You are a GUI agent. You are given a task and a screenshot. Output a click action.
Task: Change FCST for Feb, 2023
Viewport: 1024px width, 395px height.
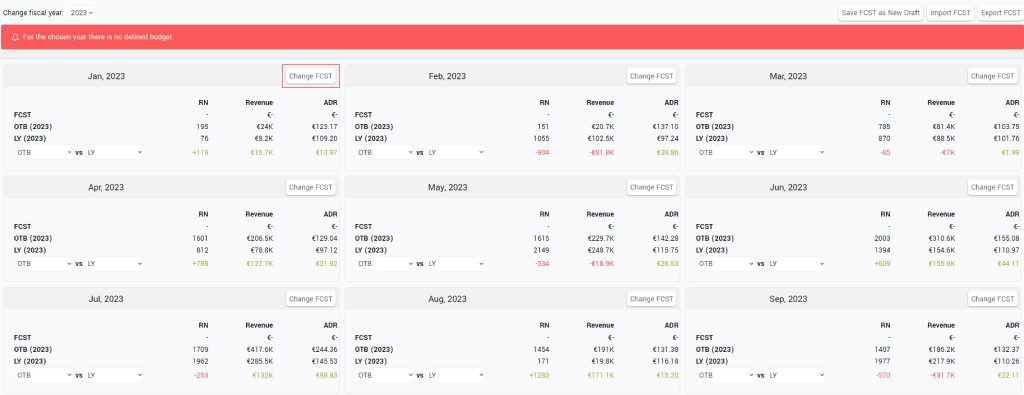(x=652, y=76)
